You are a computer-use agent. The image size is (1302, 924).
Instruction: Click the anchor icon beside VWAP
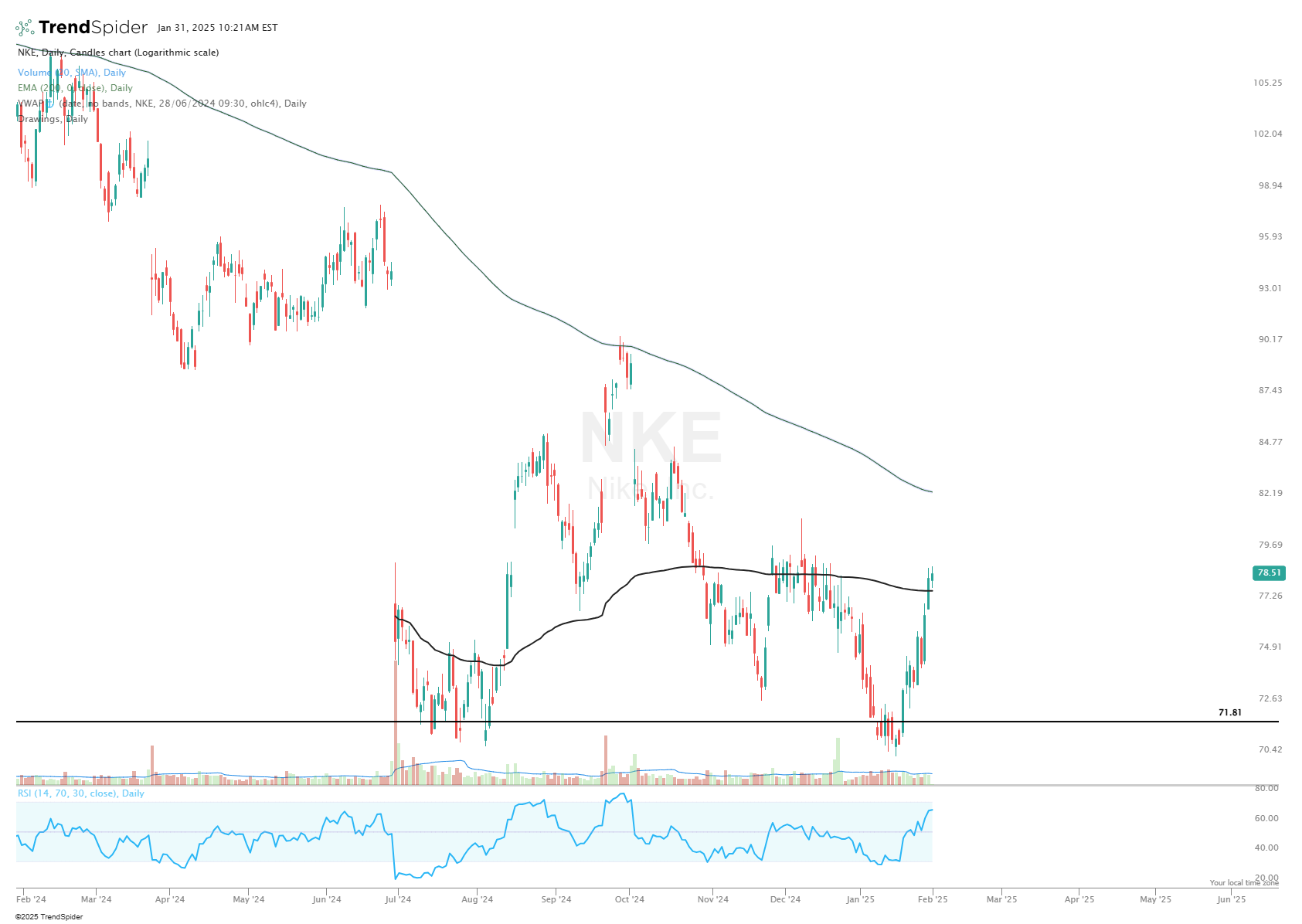coord(49,103)
